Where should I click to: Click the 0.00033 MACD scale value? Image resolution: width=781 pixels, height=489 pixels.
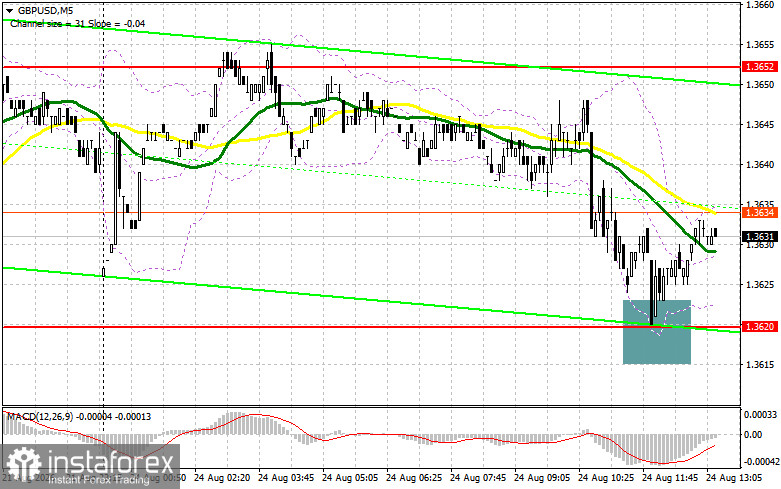[760, 414]
